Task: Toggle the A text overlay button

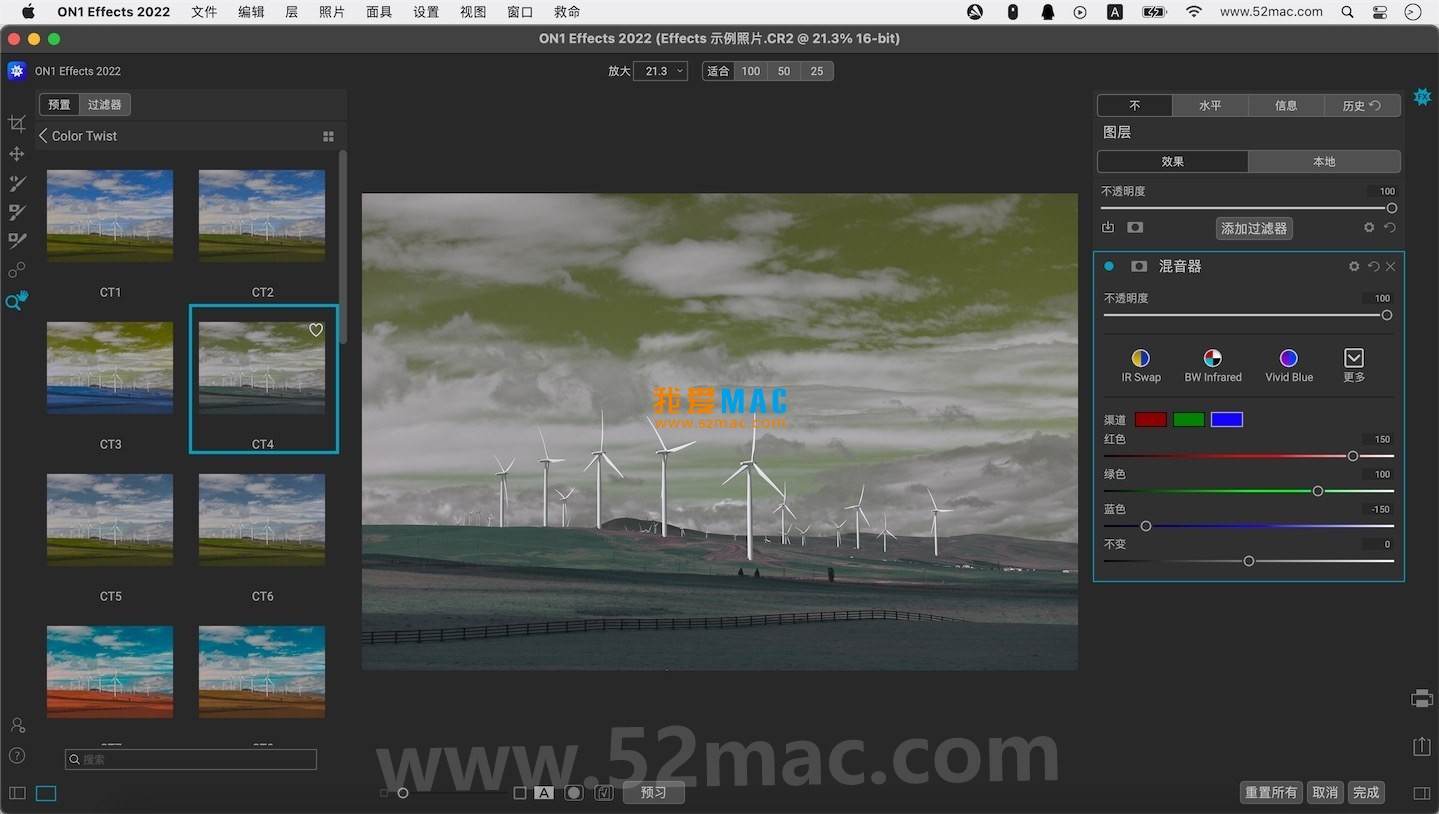Action: pyautogui.click(x=544, y=793)
